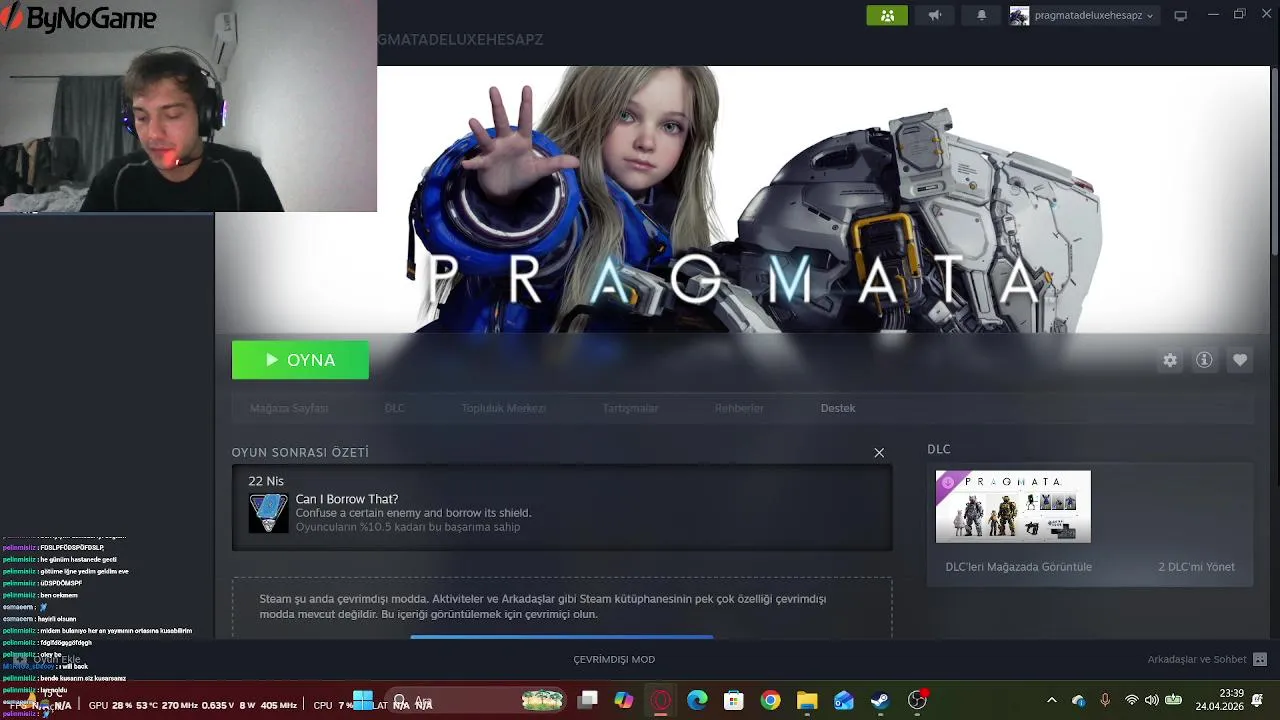Click DLC'leri Mağazada Görüntüle link
The width and height of the screenshot is (1280, 720).
pos(1018,567)
